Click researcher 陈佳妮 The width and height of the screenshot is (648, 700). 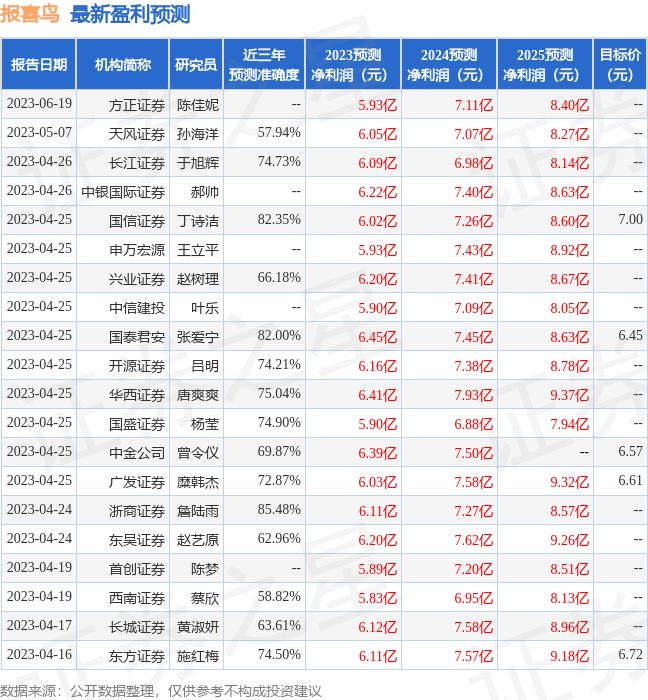click(x=198, y=105)
